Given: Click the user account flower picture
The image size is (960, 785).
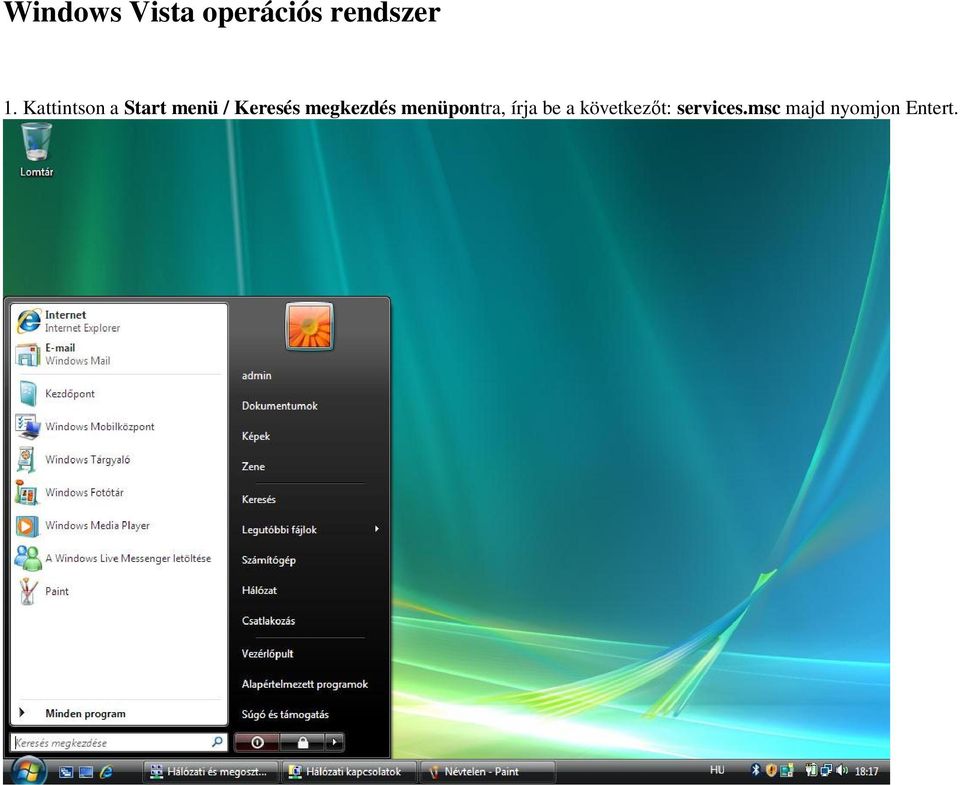Looking at the screenshot, I should point(309,327).
